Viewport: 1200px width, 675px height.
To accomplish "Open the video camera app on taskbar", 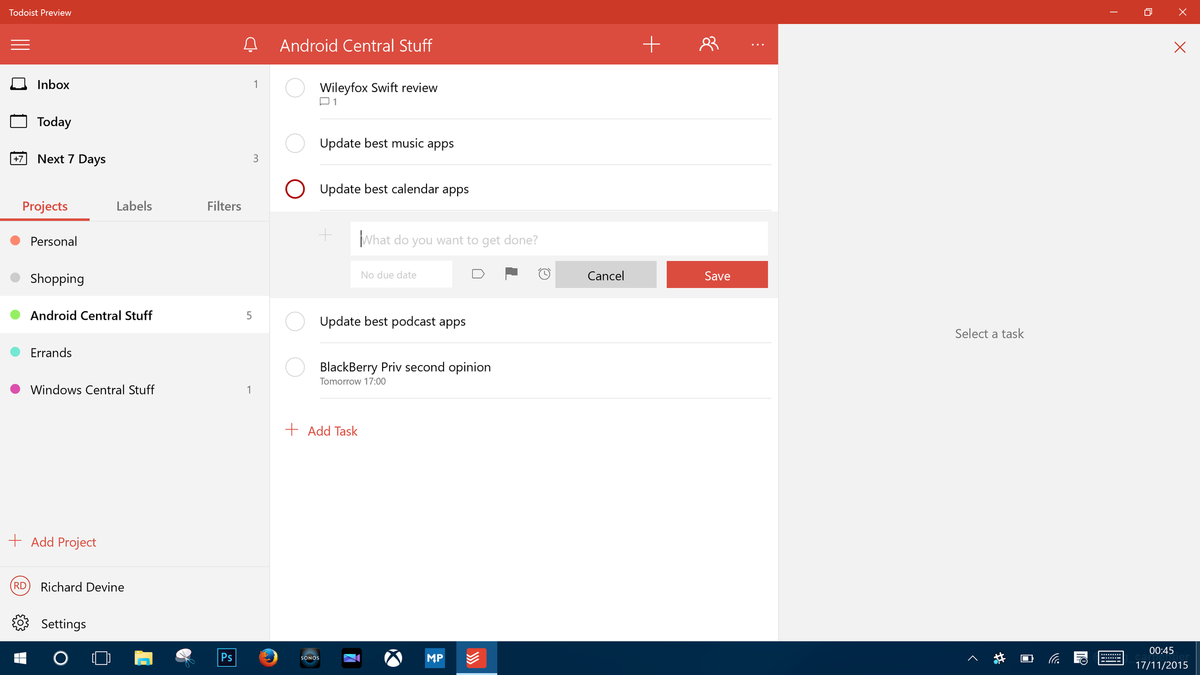I will click(352, 658).
